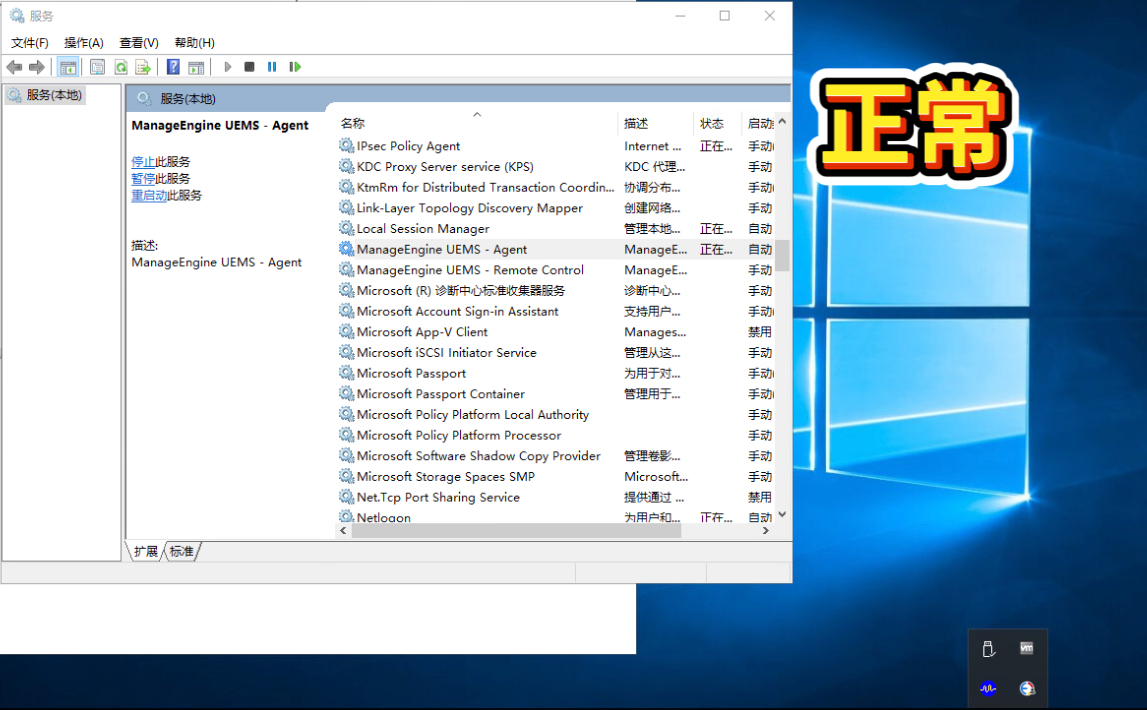Select Microsoft iSCSI Initiator Service
1147x710 pixels.
(x=446, y=352)
